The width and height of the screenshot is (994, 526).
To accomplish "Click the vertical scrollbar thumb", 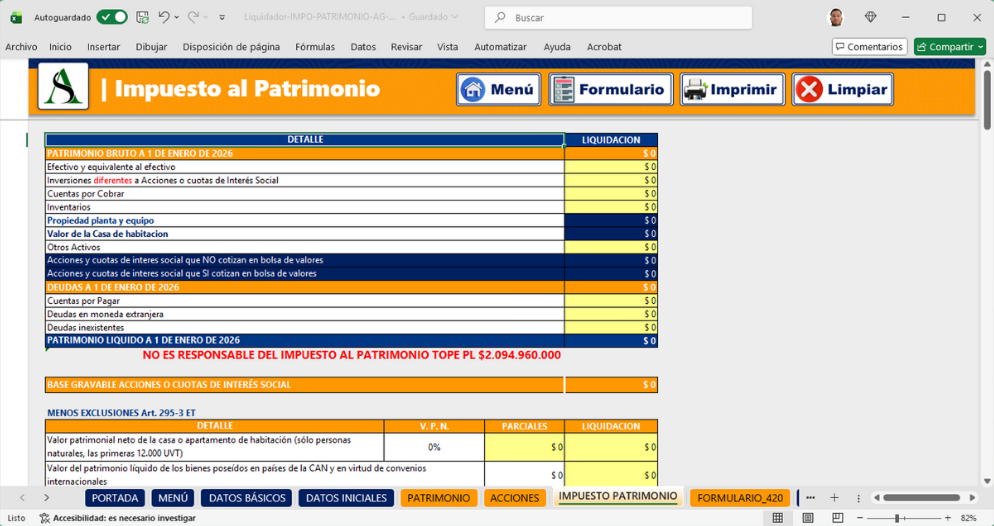I will [987, 100].
